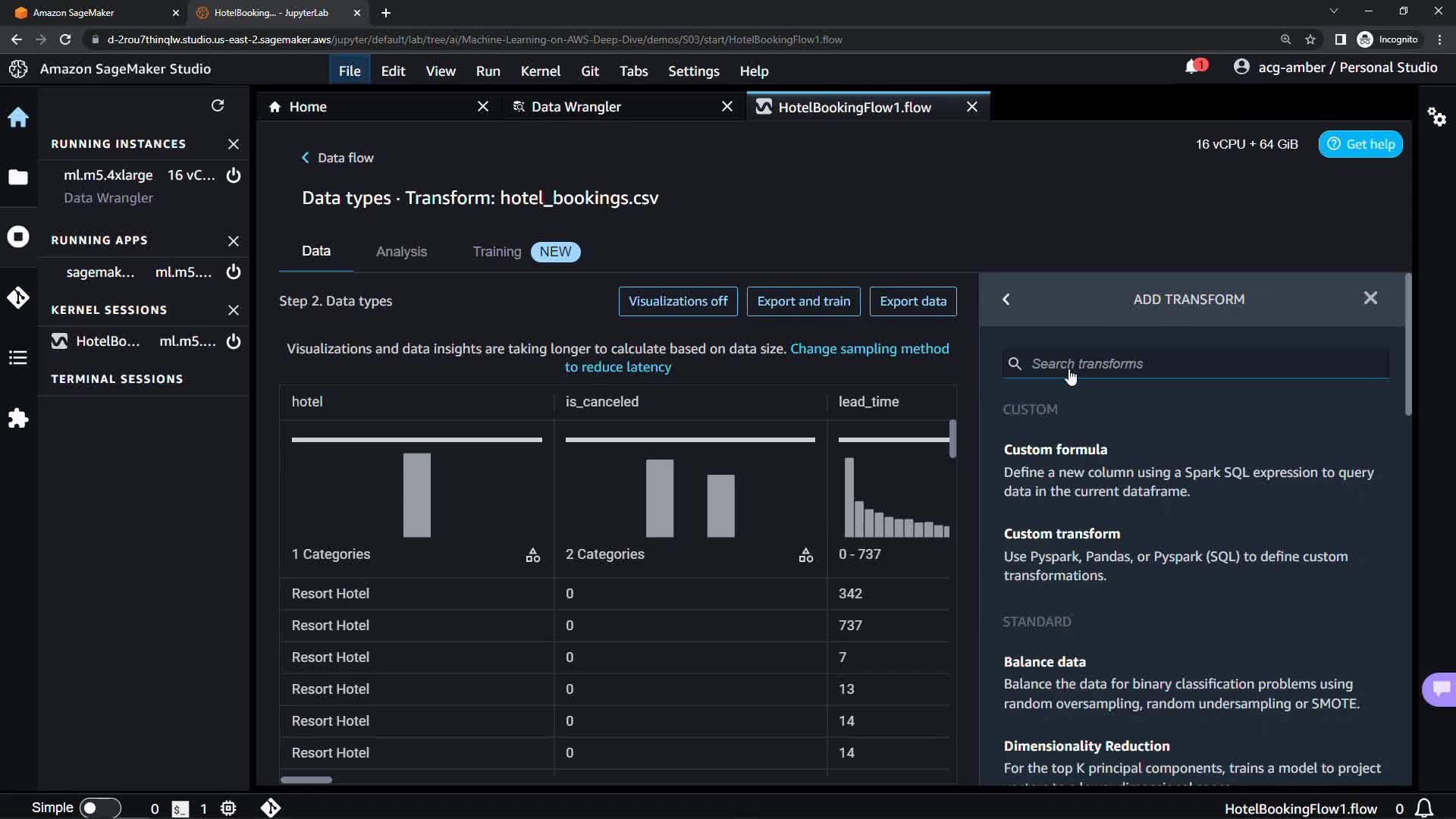Toggle Visualizations off button
1456x819 pixels.
[677, 301]
